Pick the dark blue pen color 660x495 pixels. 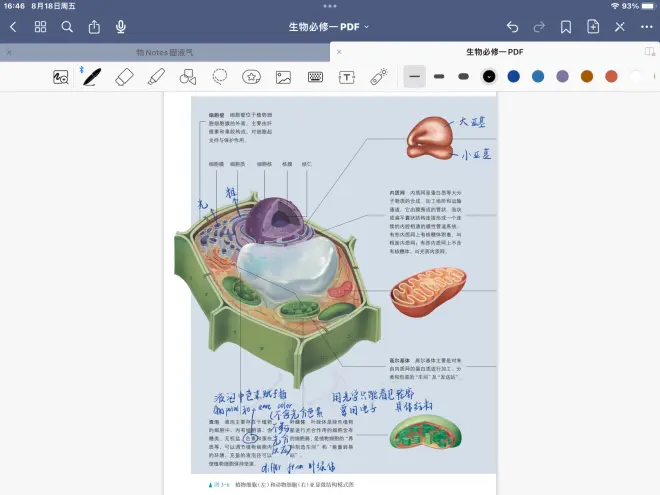point(513,76)
